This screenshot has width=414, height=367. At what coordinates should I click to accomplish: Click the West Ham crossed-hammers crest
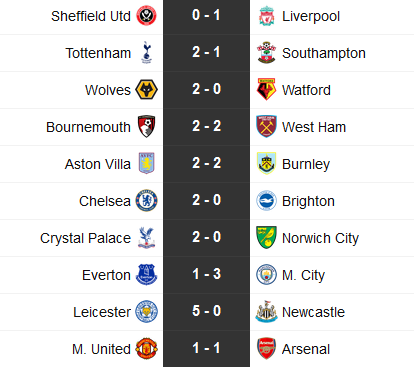266,126
